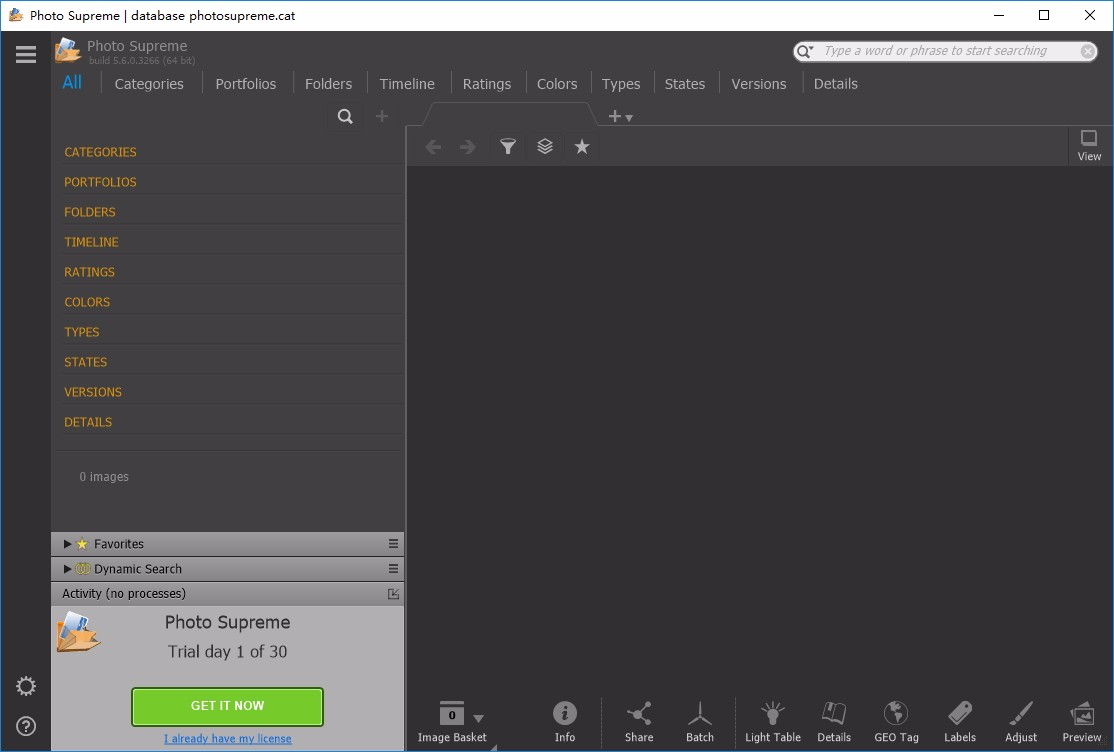Switch to the Colors tab

pos(557,84)
